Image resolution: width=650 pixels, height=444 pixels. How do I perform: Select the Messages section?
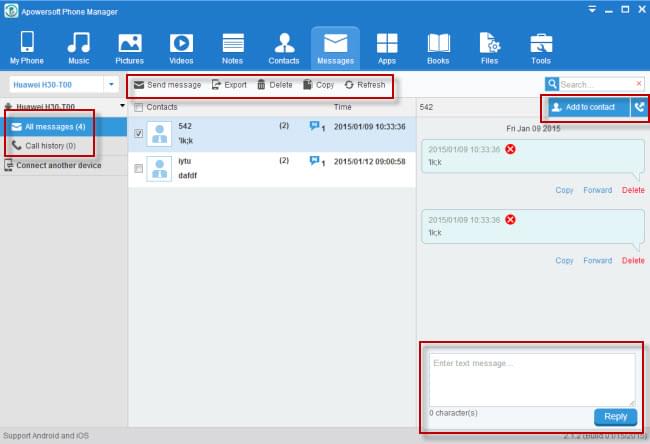(335, 48)
